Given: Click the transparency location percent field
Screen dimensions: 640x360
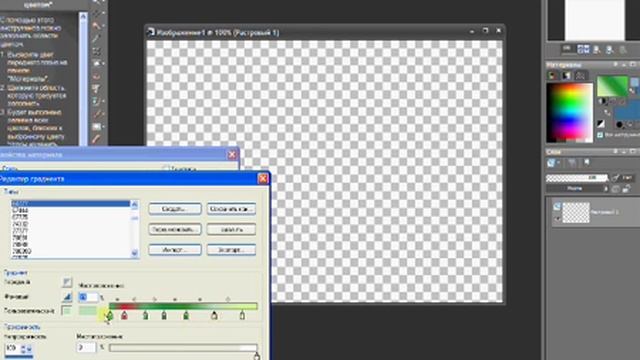Looking at the screenshot, I should tap(86, 347).
